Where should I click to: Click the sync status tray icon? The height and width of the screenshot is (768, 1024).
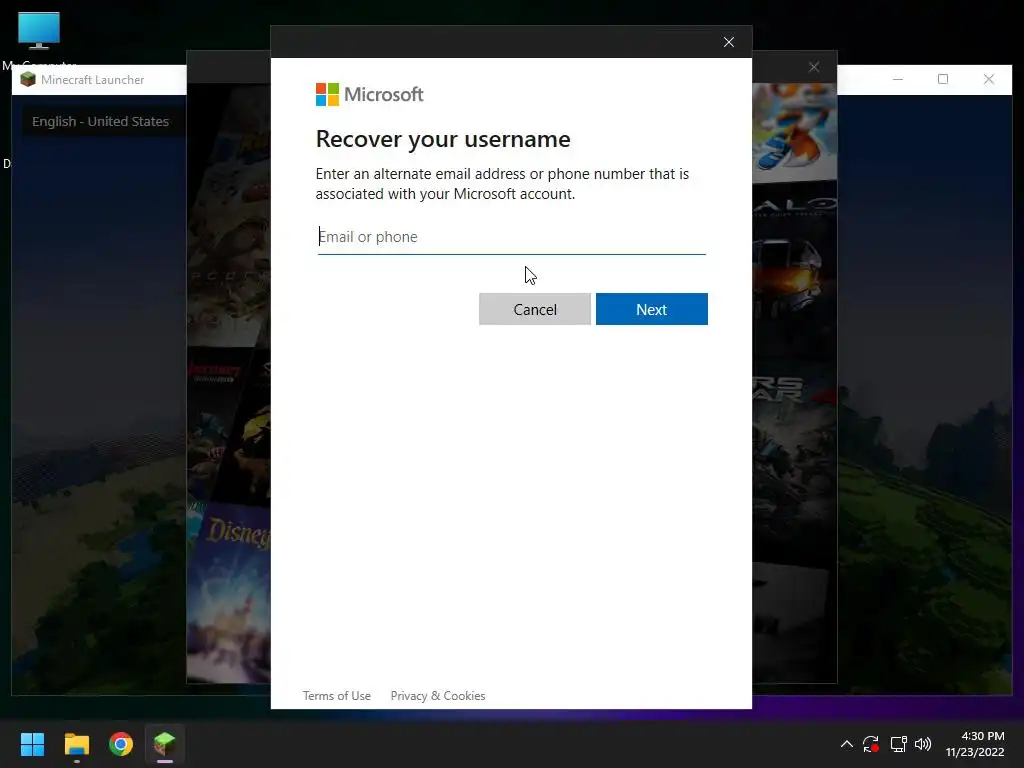pos(871,744)
